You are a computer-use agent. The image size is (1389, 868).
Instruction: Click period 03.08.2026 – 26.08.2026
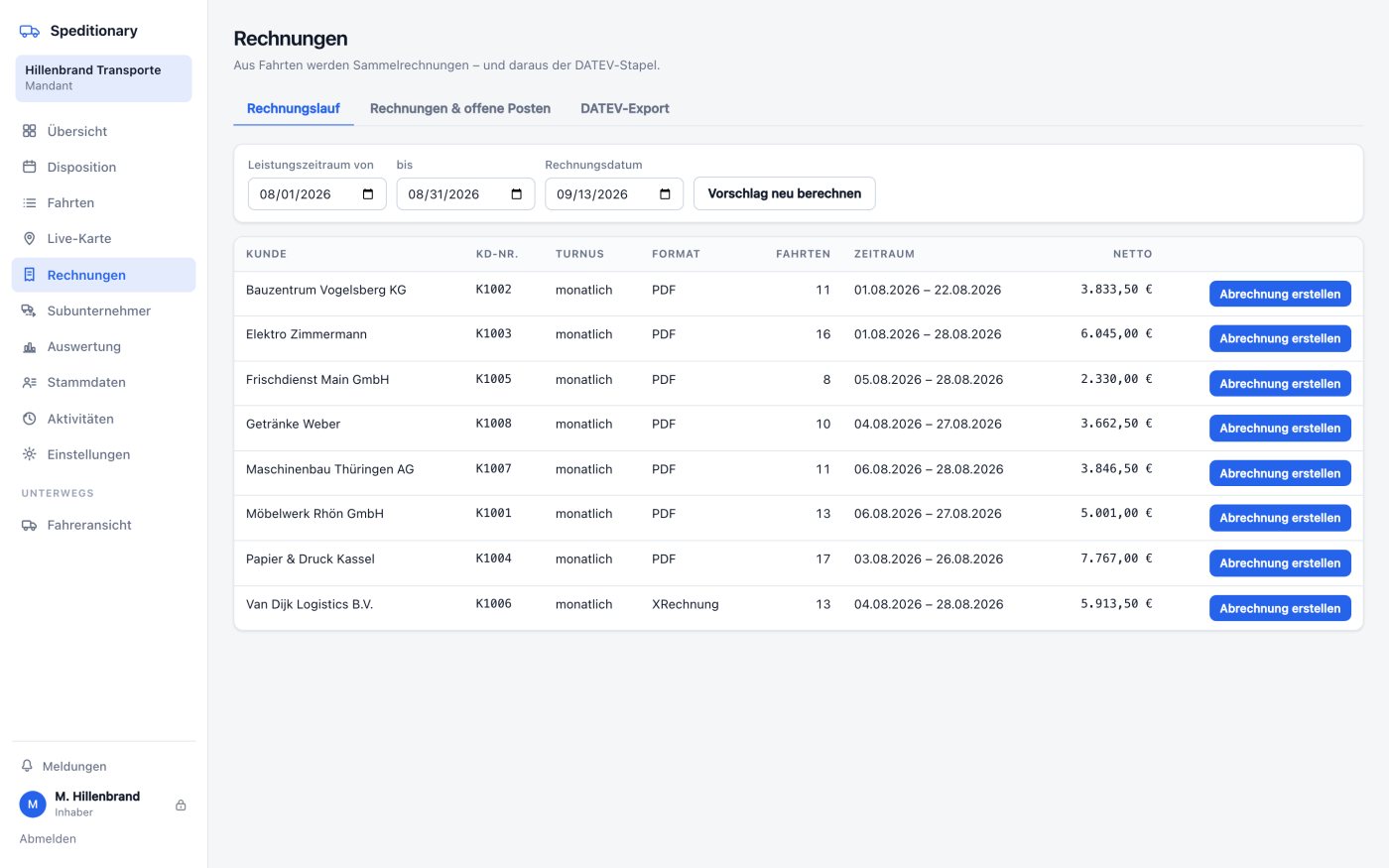pyautogui.click(x=929, y=558)
